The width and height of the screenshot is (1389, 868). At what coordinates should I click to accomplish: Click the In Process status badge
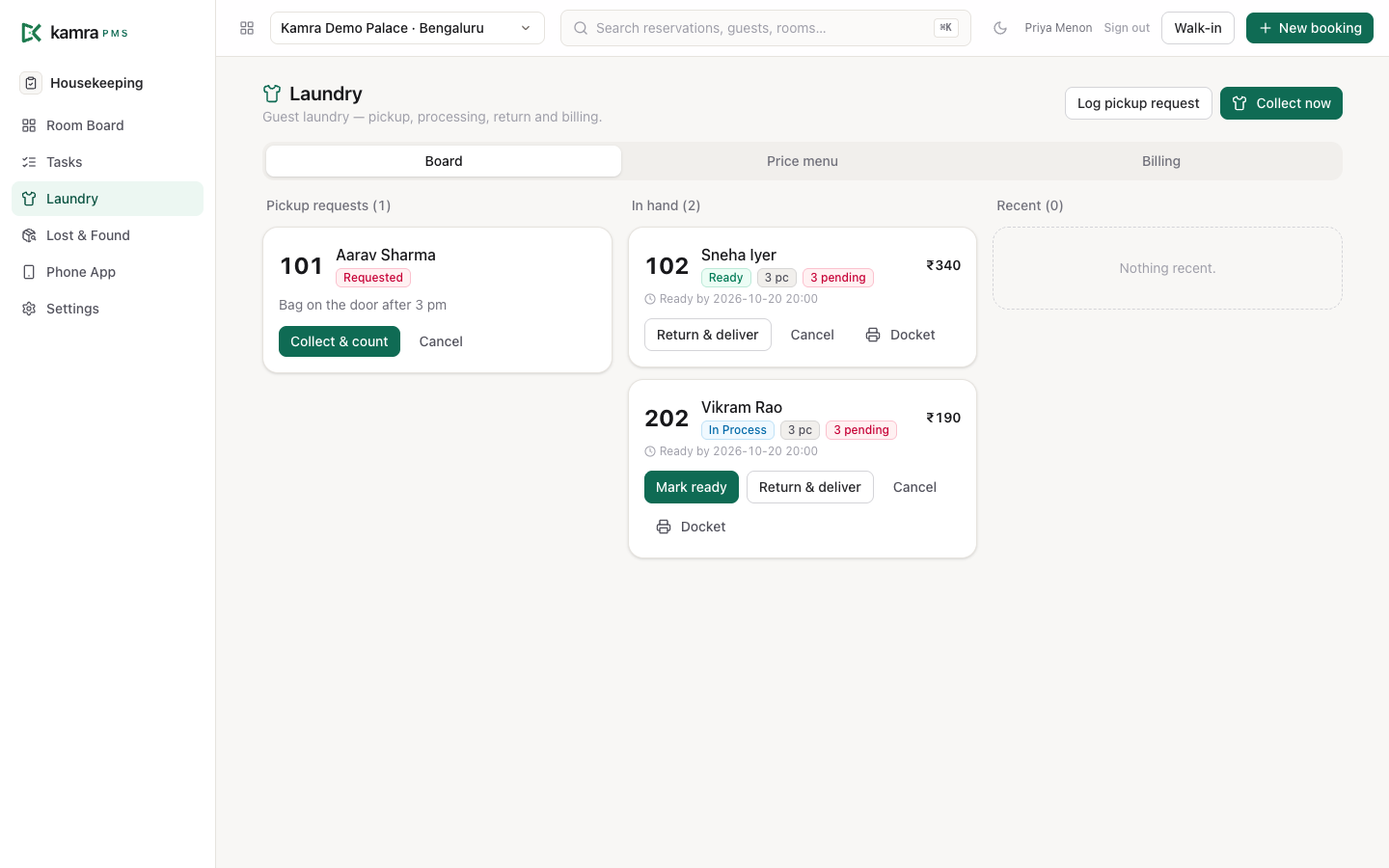(x=738, y=430)
